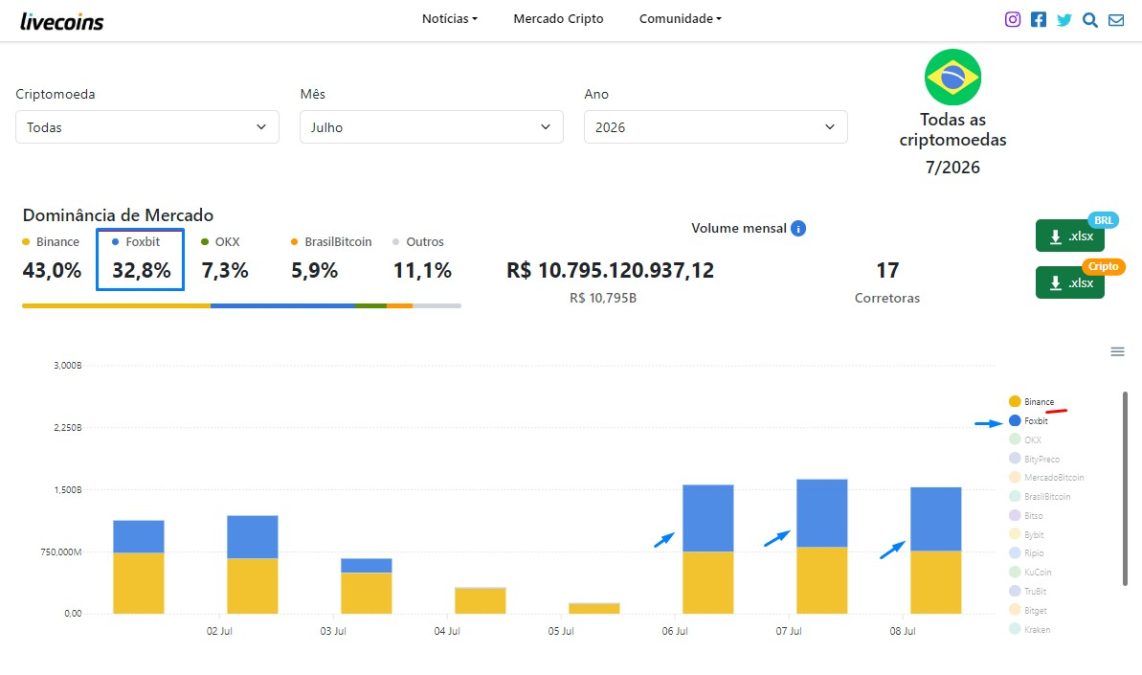Go to livecoins home via logo
Screen dimensions: 1142x675
pos(62,22)
